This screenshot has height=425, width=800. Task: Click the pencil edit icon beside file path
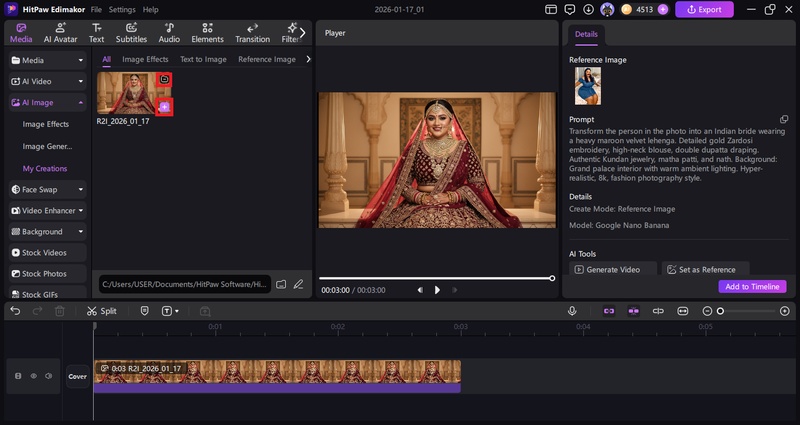pos(298,284)
